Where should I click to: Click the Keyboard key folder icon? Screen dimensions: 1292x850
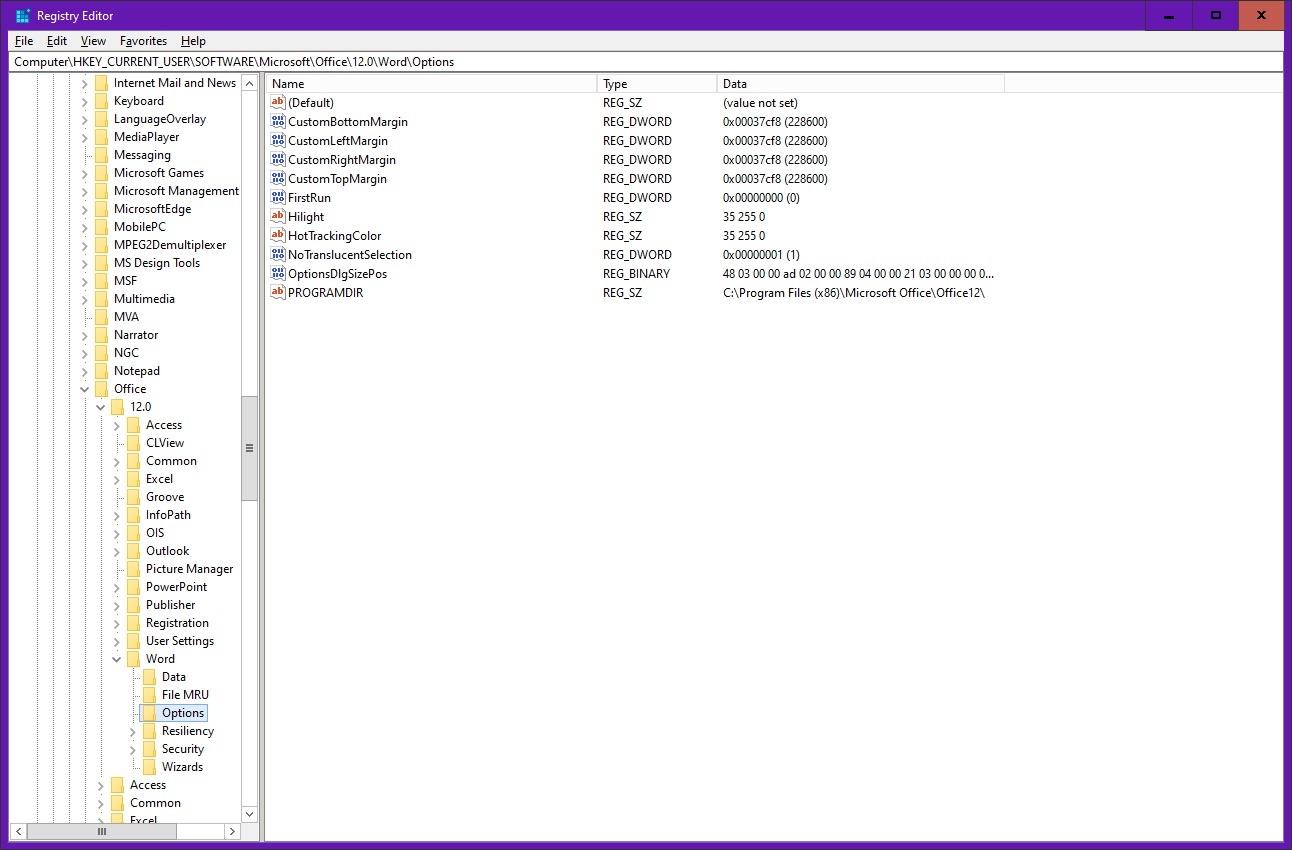click(x=101, y=101)
